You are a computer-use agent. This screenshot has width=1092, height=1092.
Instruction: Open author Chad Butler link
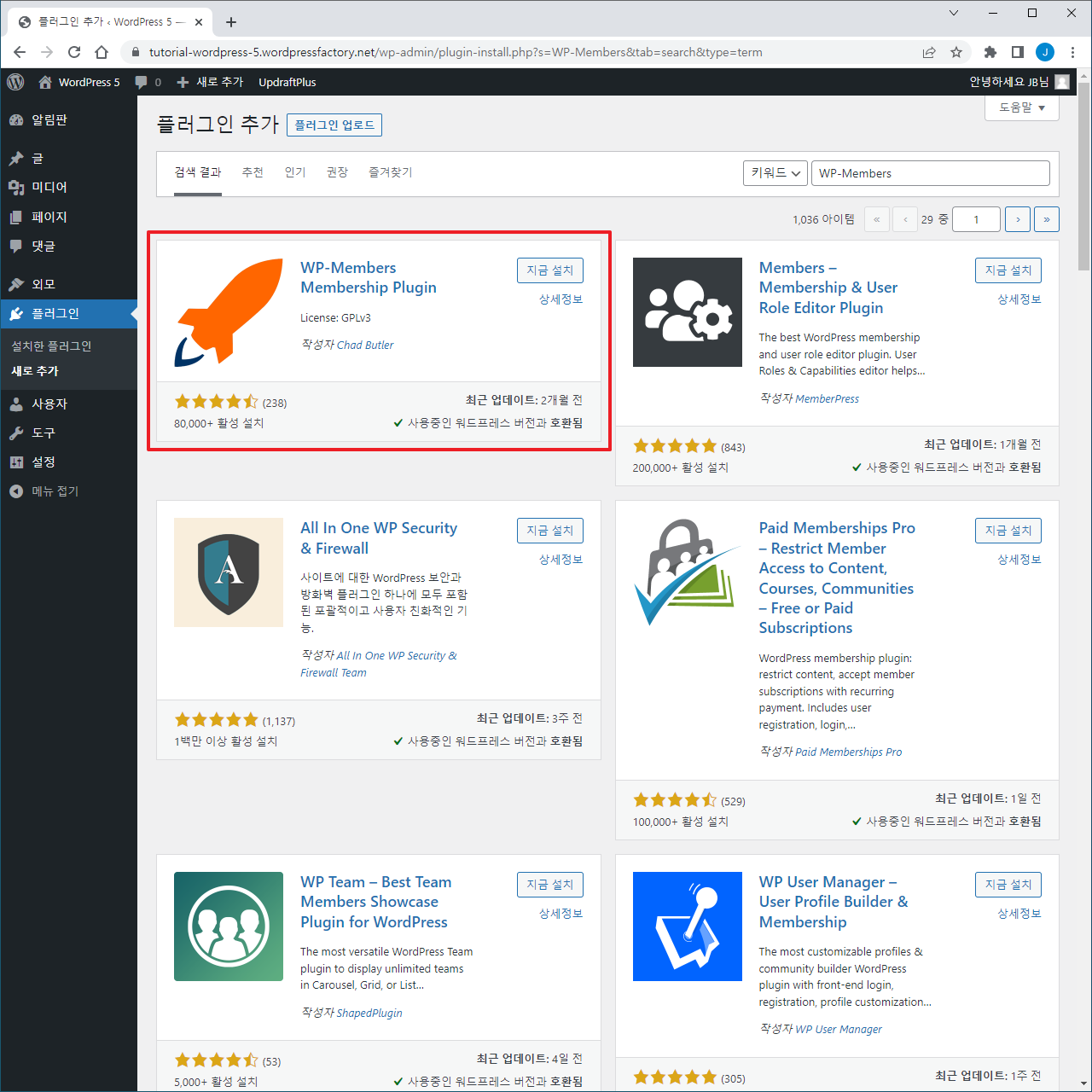coord(365,346)
